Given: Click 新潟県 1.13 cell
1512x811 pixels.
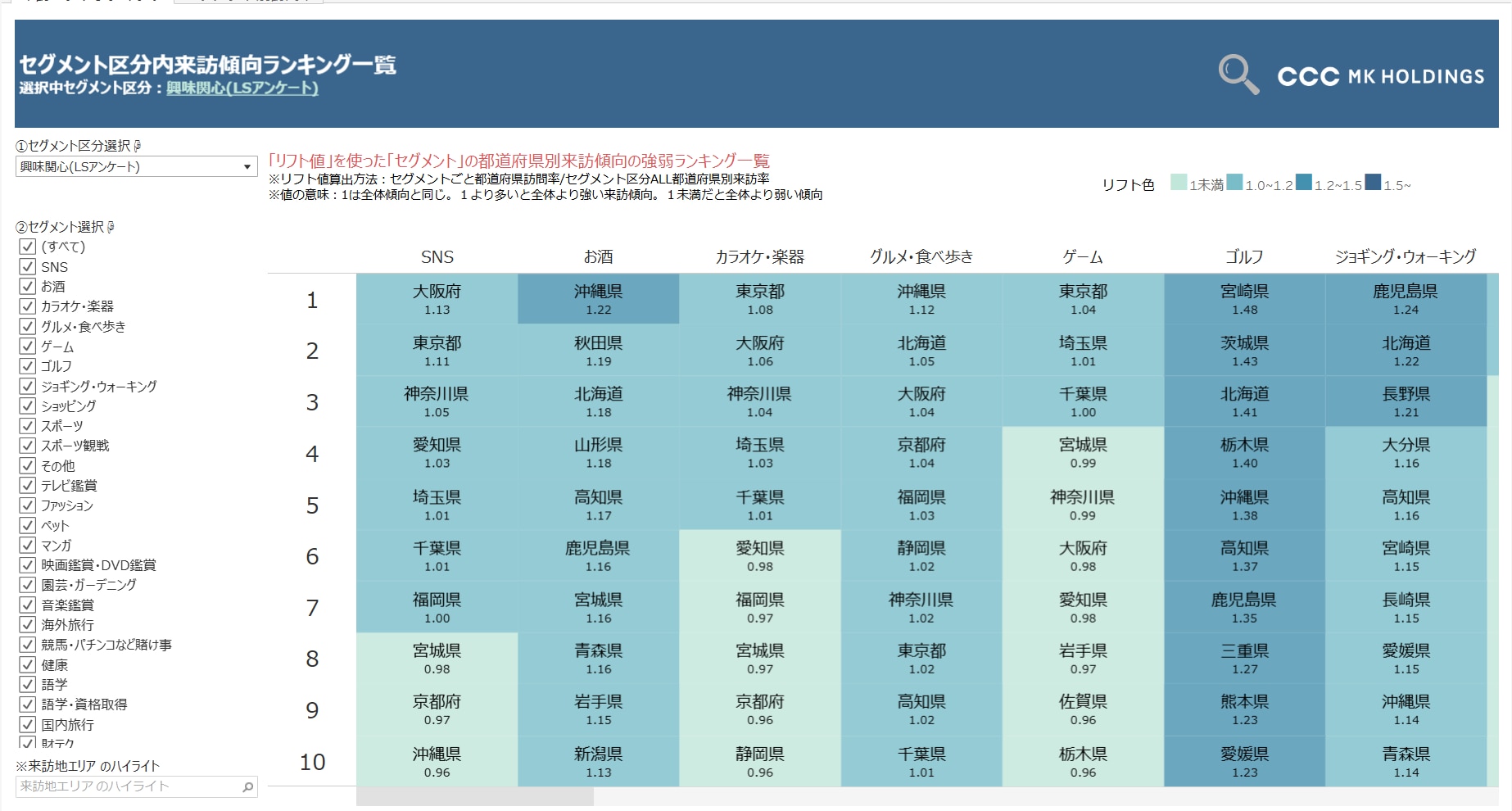Looking at the screenshot, I should click(x=599, y=762).
